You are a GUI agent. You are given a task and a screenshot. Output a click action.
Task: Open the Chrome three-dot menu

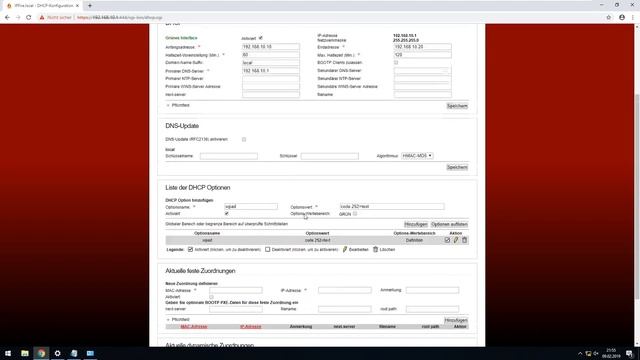pyautogui.click(x=633, y=18)
